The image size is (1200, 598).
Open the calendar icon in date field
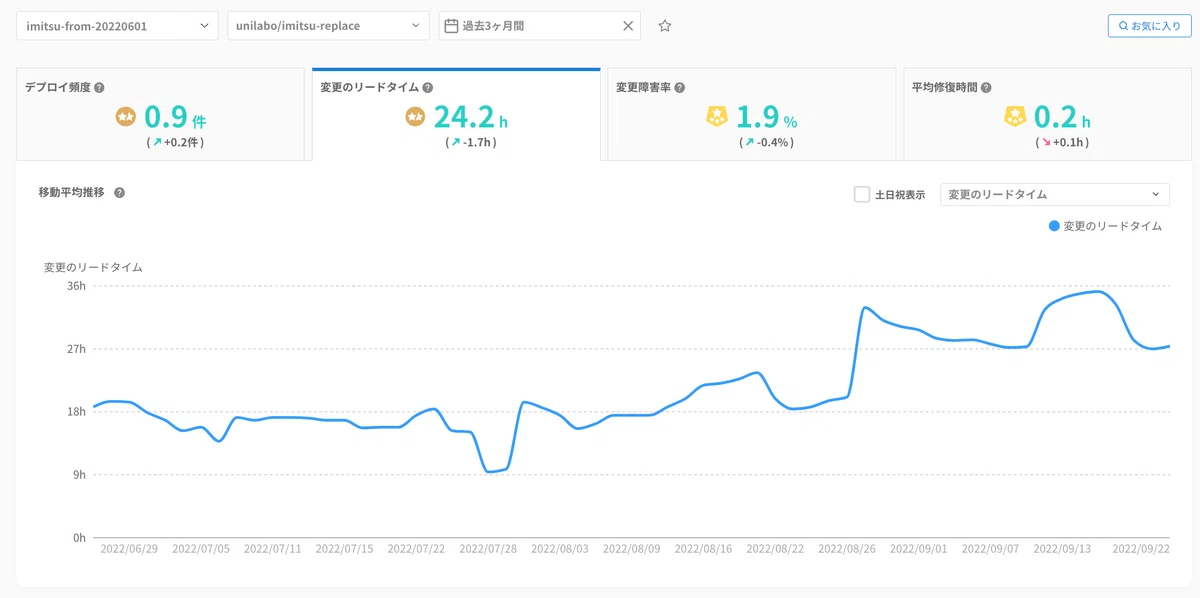point(451,26)
